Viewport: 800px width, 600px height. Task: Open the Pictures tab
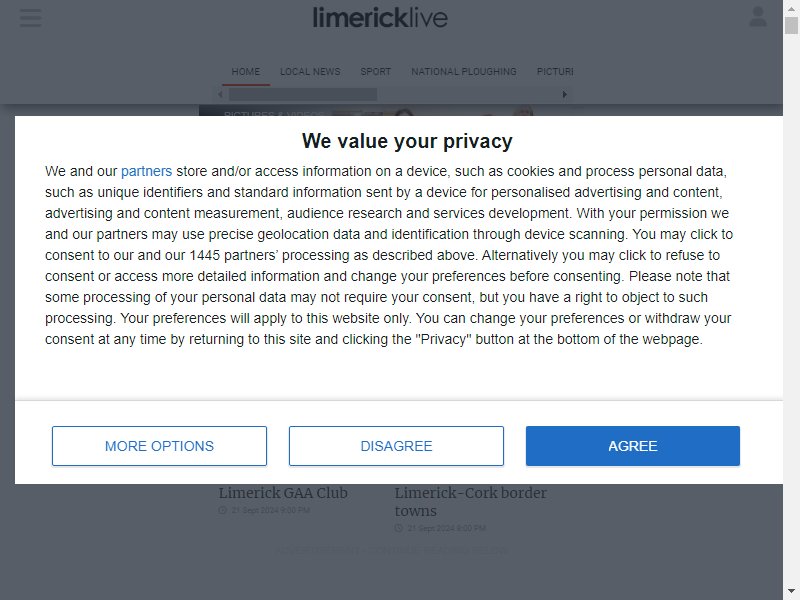click(555, 71)
